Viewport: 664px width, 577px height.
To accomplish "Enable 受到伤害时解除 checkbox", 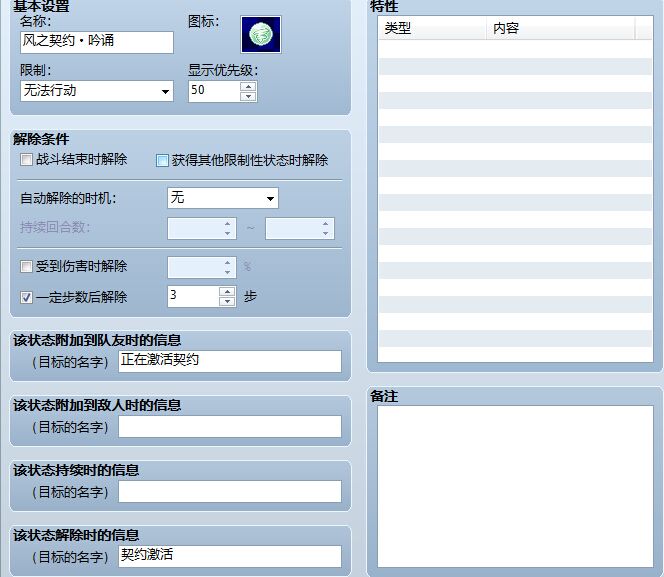I will click(x=26, y=266).
